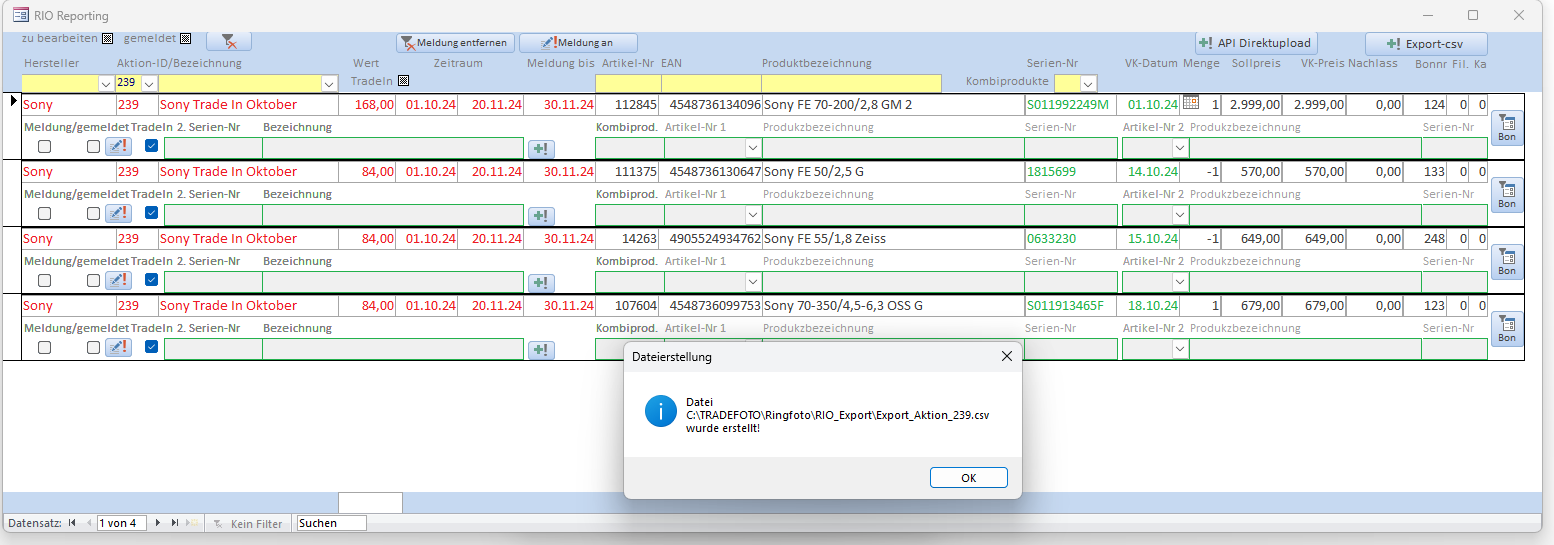Screen dimensions: 1554x545
Task: Click the clear filter funnel icon button
Action: pyautogui.click(x=229, y=42)
